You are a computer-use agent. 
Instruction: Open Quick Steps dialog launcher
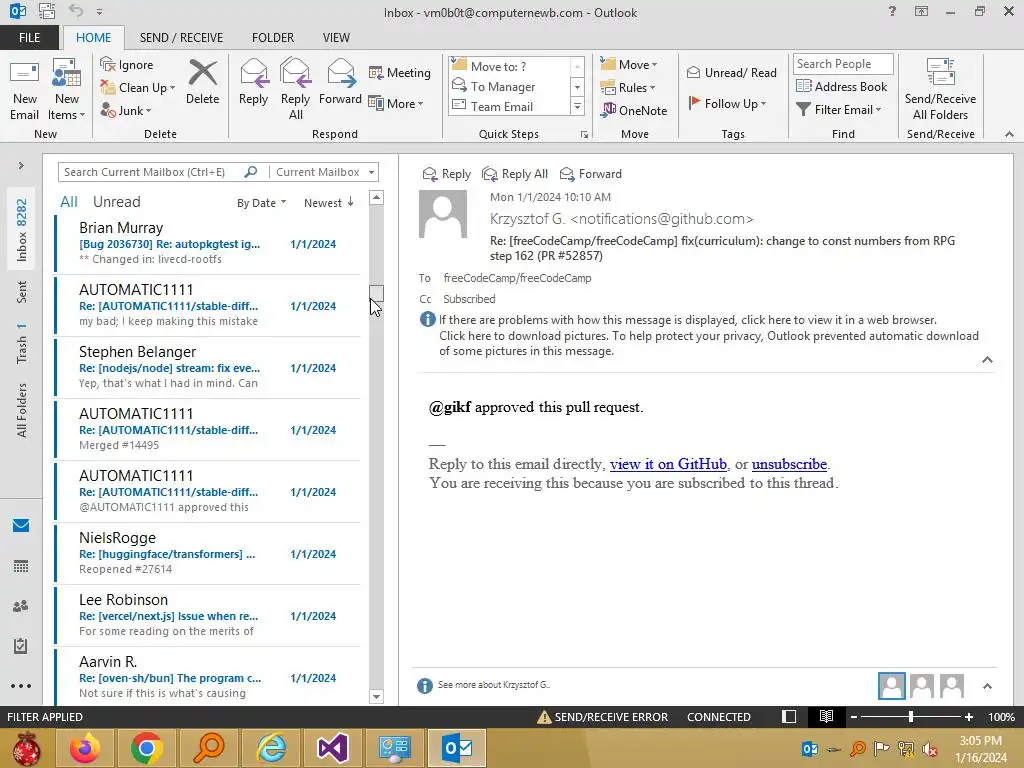pyautogui.click(x=584, y=135)
